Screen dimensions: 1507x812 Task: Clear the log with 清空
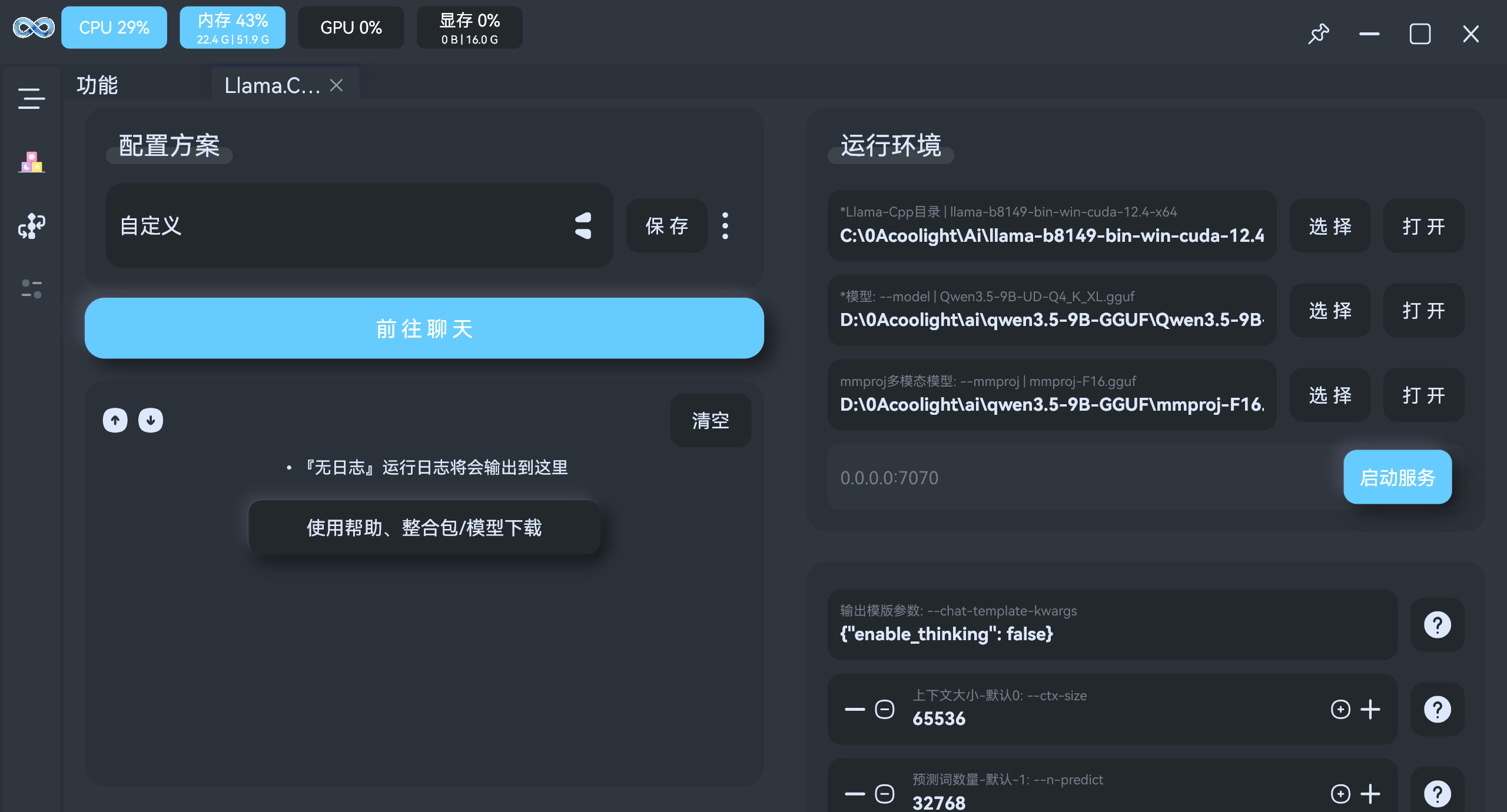[711, 420]
